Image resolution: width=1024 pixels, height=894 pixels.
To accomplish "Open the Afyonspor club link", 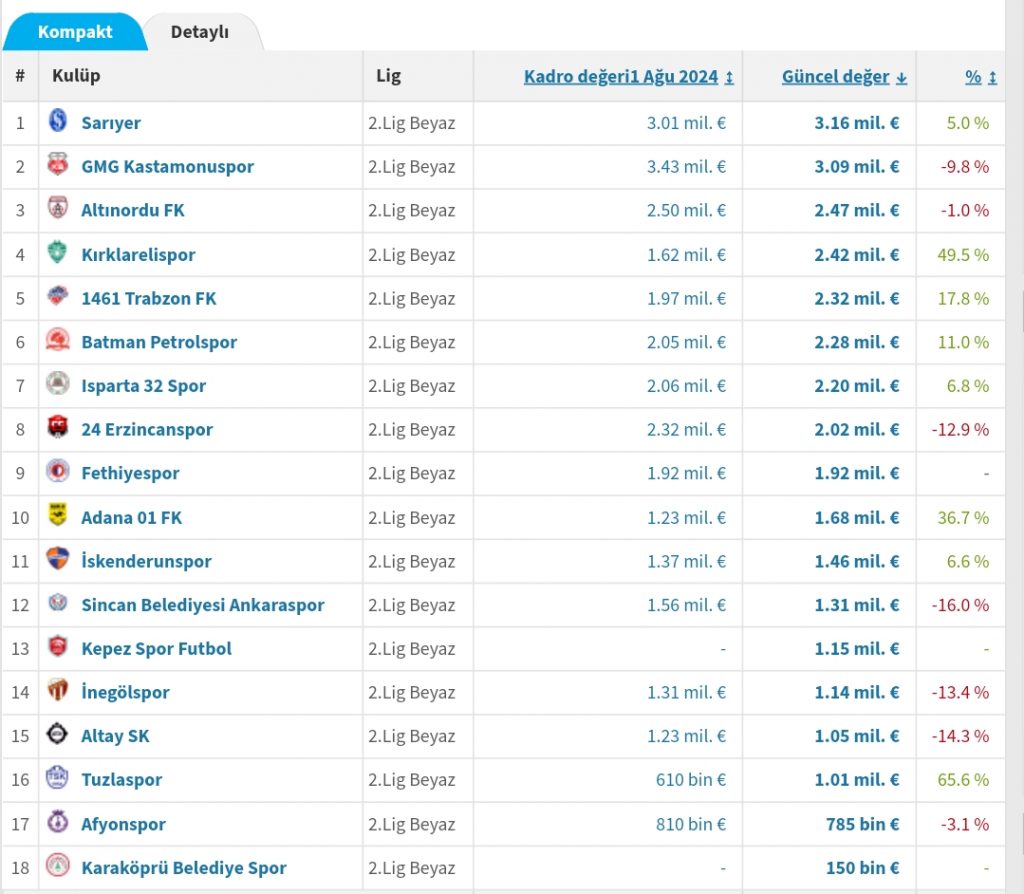I will click(123, 825).
